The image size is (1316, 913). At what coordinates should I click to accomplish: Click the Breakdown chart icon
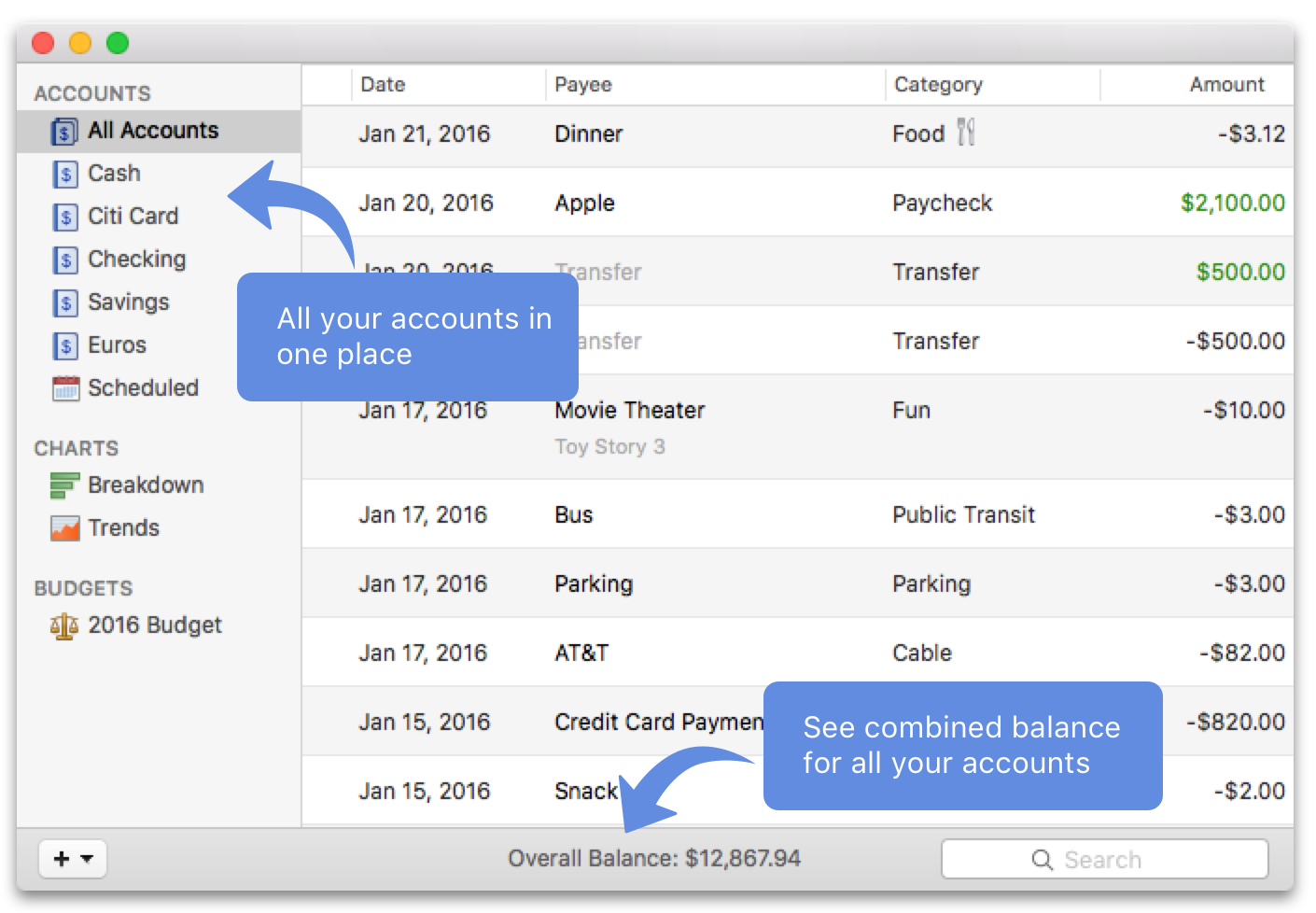[64, 485]
